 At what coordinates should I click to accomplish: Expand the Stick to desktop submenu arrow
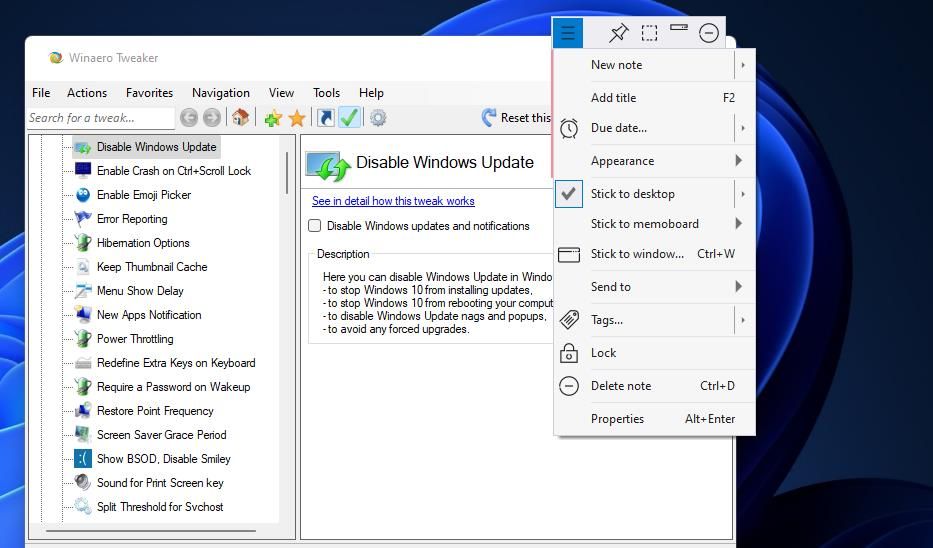pos(743,194)
